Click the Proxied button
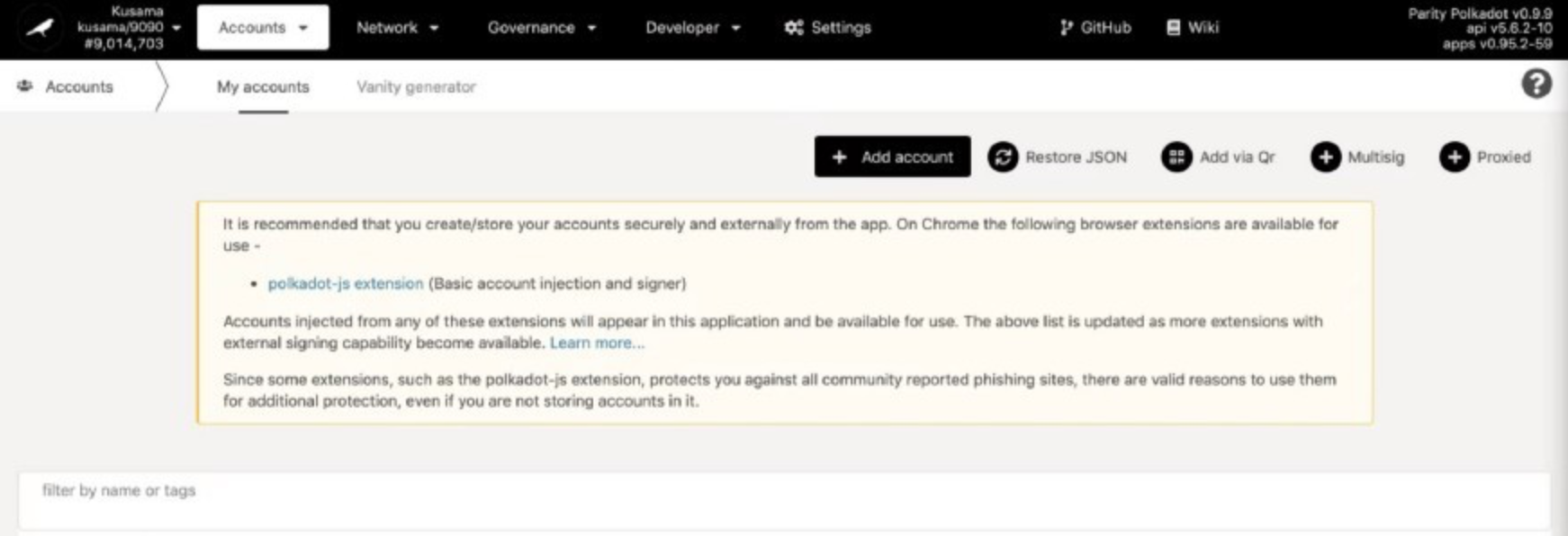The width and height of the screenshot is (1568, 536). [x=1485, y=156]
